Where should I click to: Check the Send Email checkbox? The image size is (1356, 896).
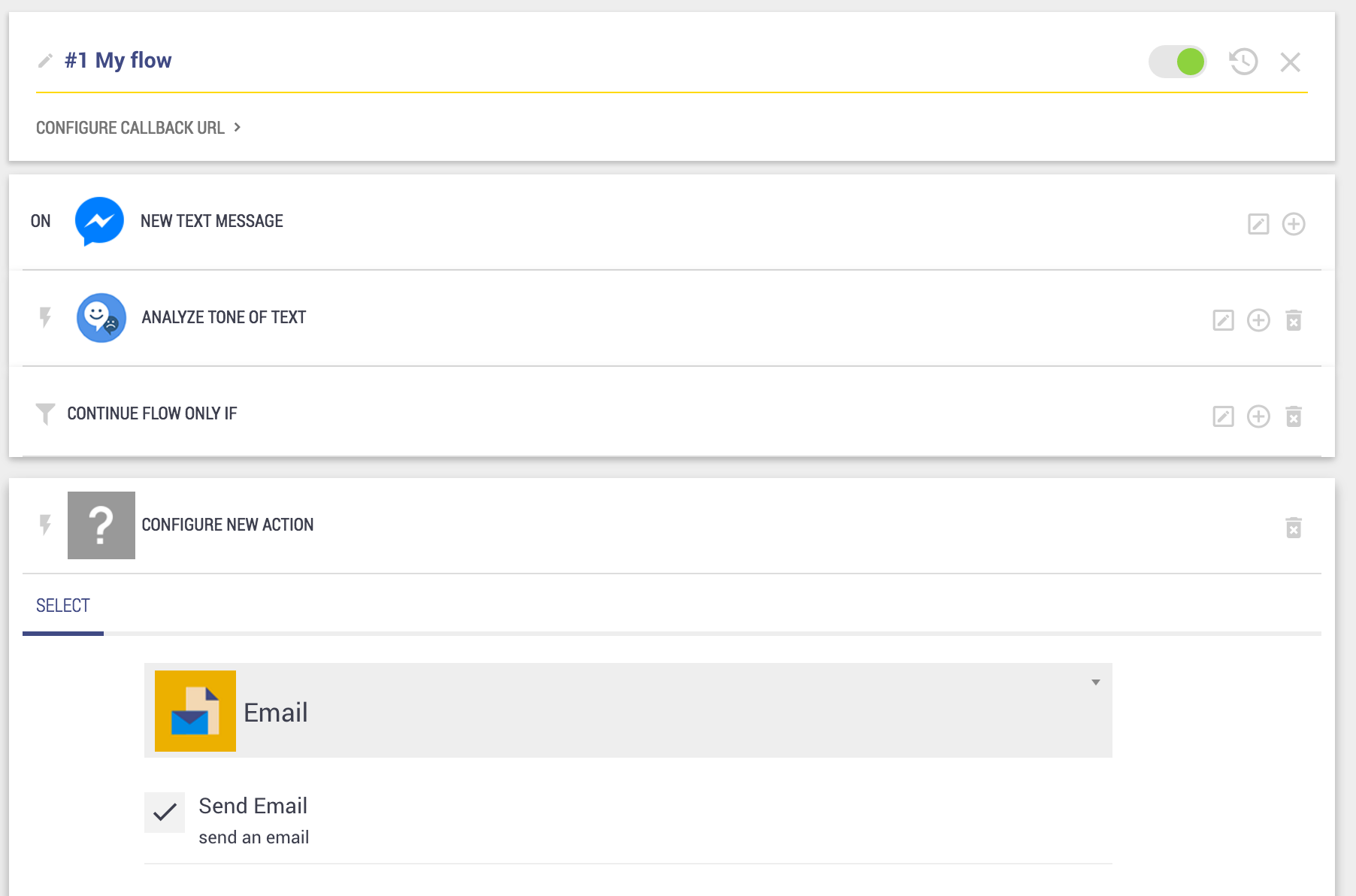165,813
